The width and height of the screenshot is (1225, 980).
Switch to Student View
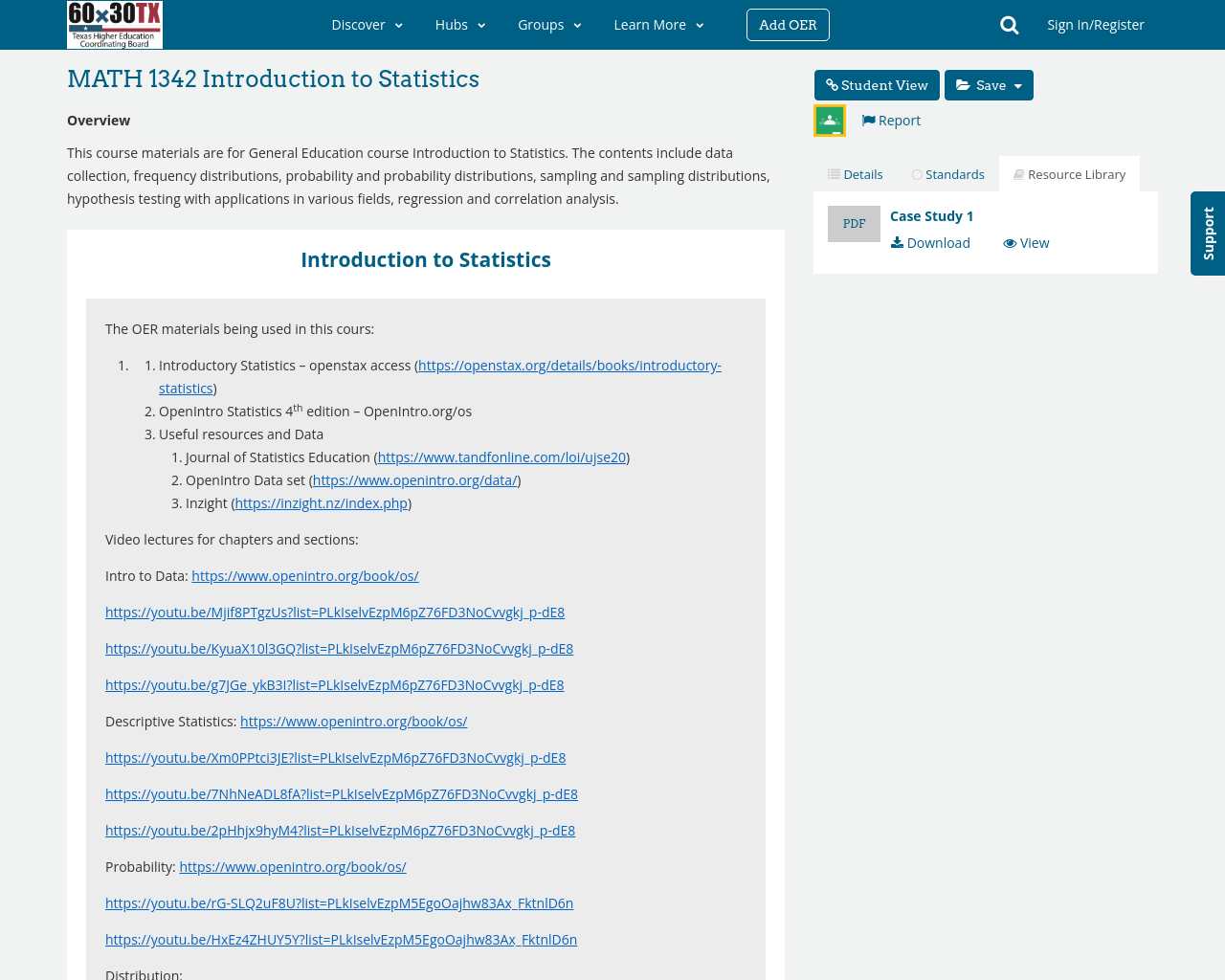click(x=877, y=85)
